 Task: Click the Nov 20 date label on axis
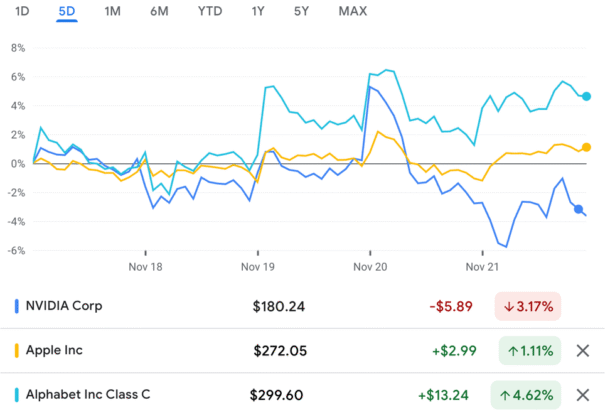click(370, 268)
